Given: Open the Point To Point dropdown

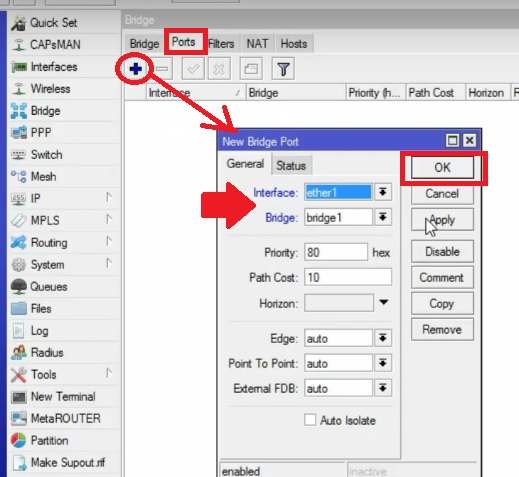Looking at the screenshot, I should [383, 363].
